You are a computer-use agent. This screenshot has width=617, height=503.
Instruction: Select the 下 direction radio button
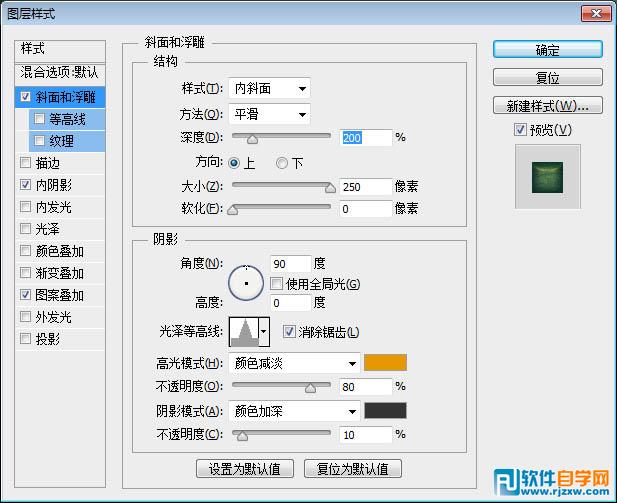pyautogui.click(x=282, y=163)
